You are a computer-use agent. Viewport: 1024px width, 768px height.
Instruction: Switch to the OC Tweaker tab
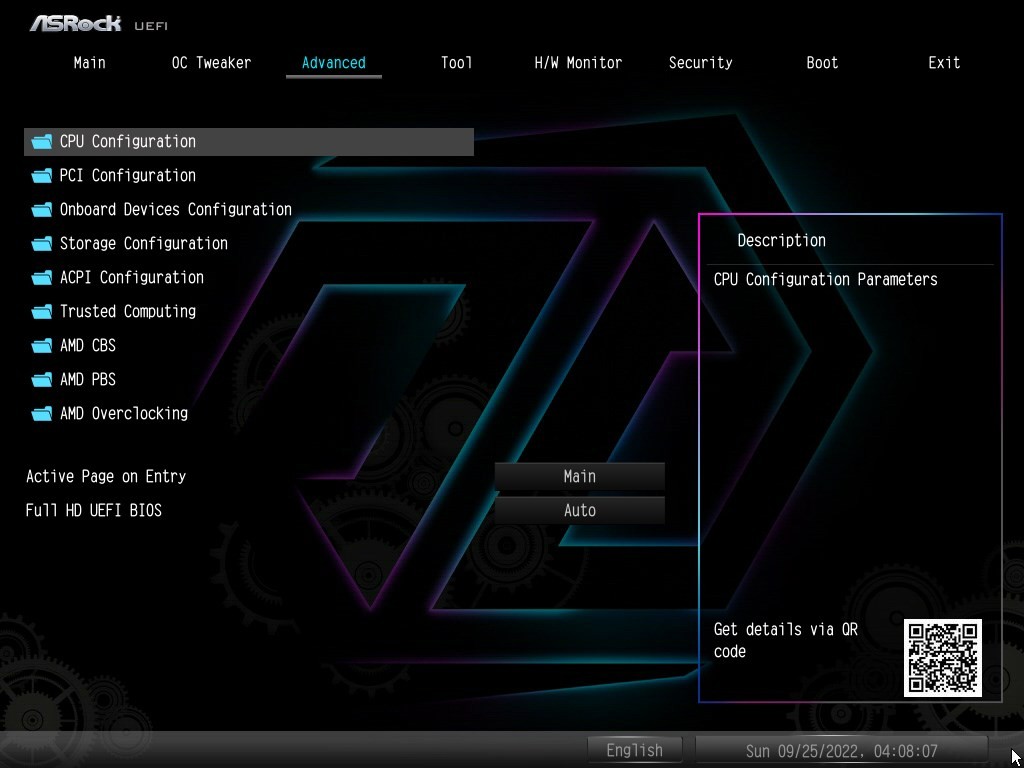[x=211, y=63]
